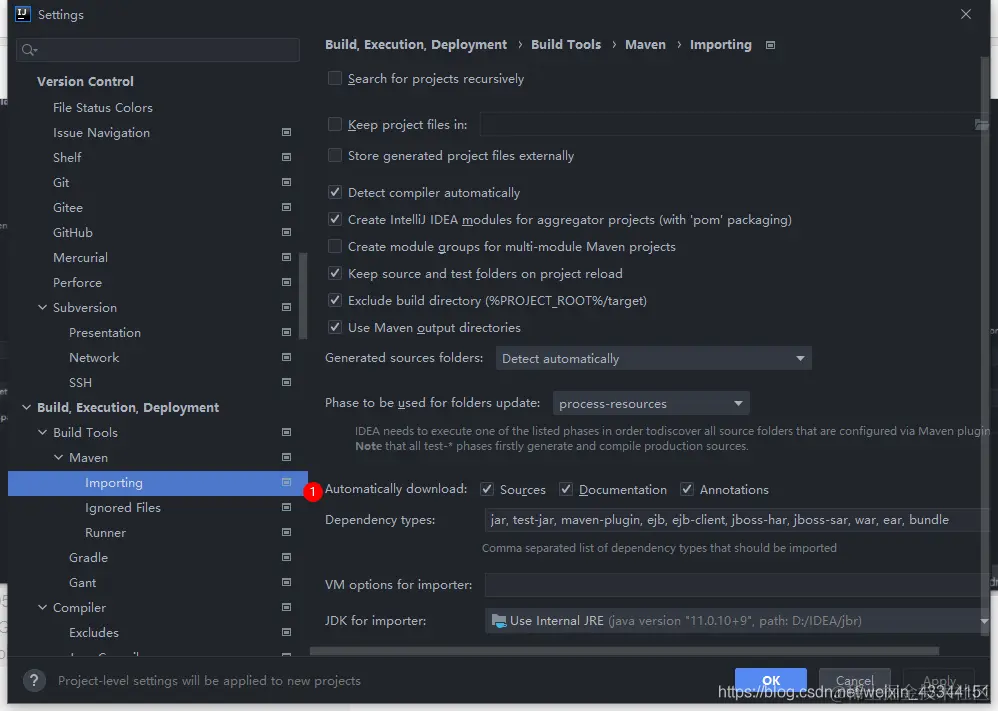Viewport: 998px width, 711px height.
Task: Enable Create module groups for multi-module projects
Action: click(x=334, y=246)
